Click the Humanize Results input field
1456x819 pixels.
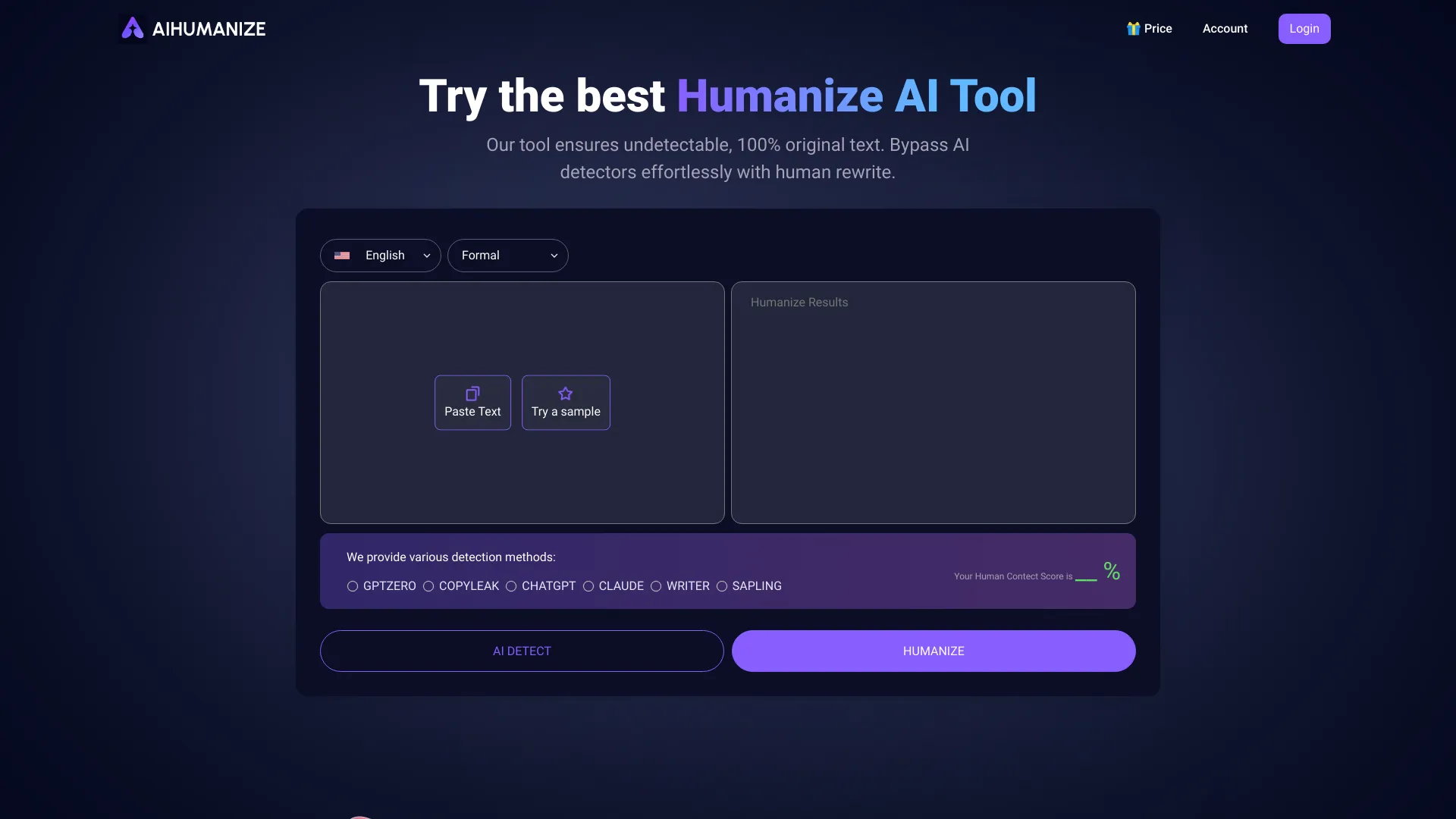(932, 402)
